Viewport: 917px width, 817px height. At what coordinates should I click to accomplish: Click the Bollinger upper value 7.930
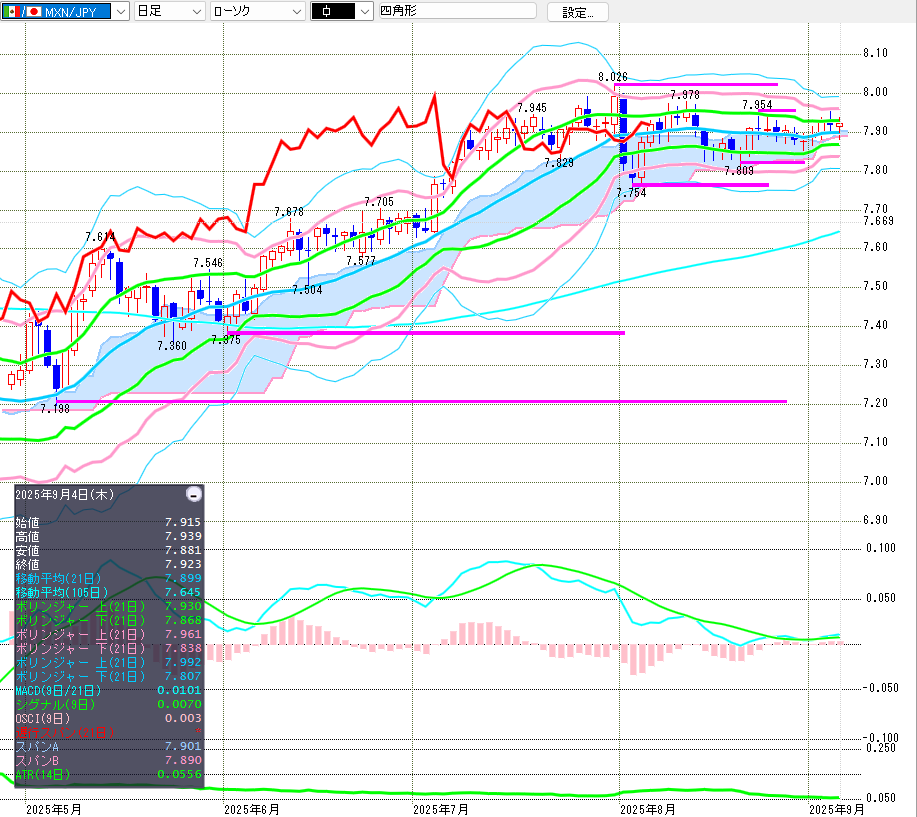pyautogui.click(x=182, y=606)
